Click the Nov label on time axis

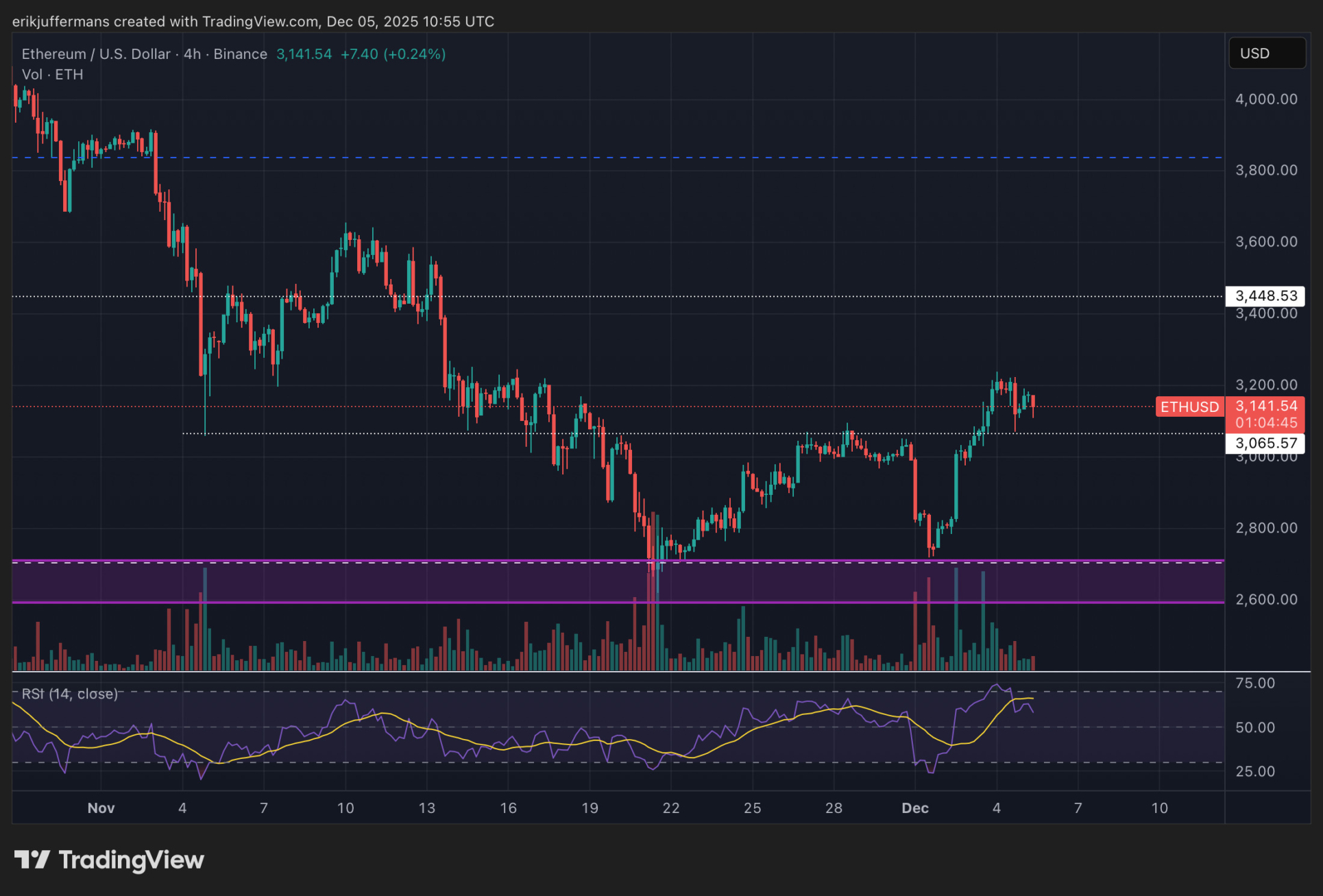[101, 808]
